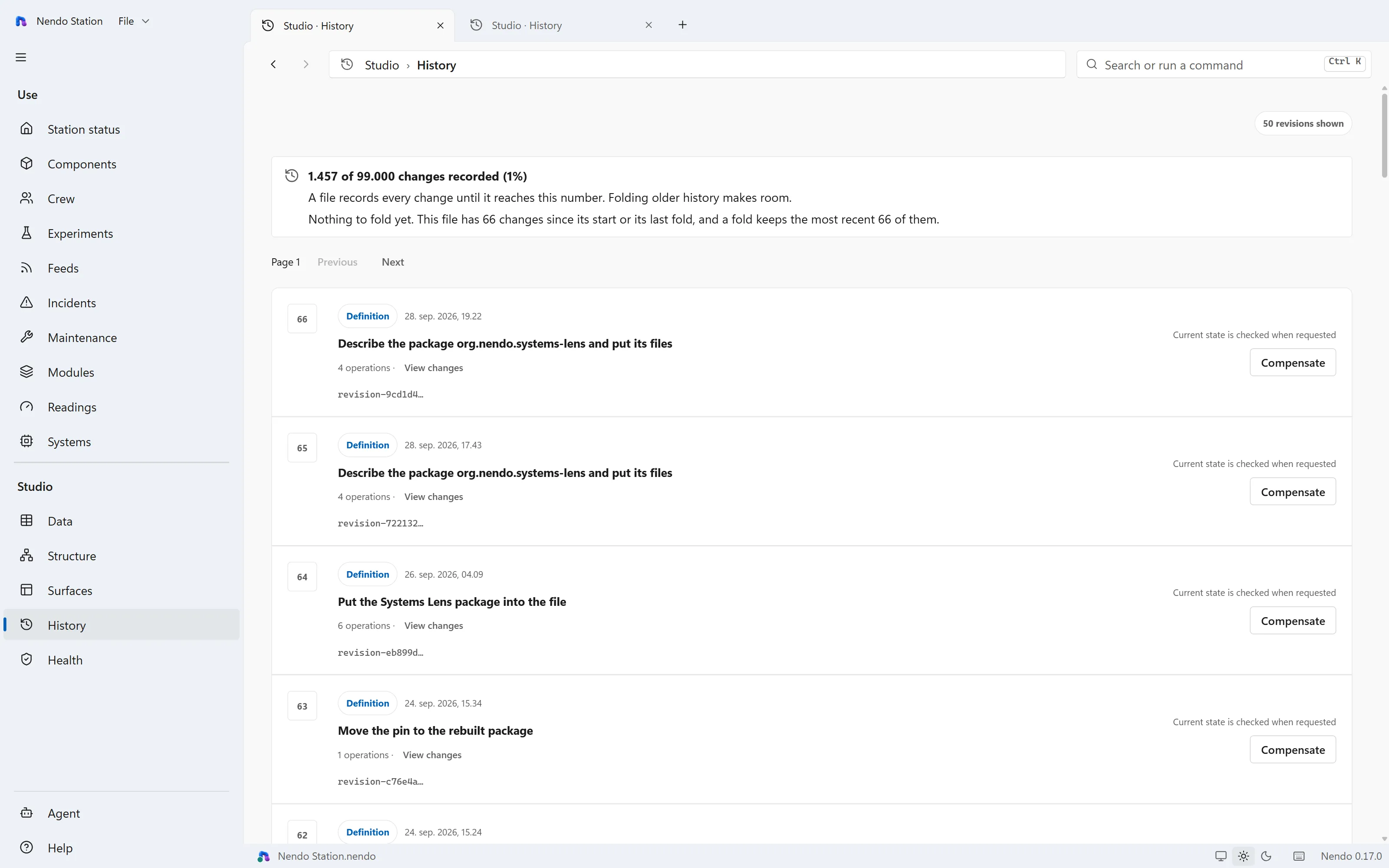Select History in the Studio sidebar

121,625
